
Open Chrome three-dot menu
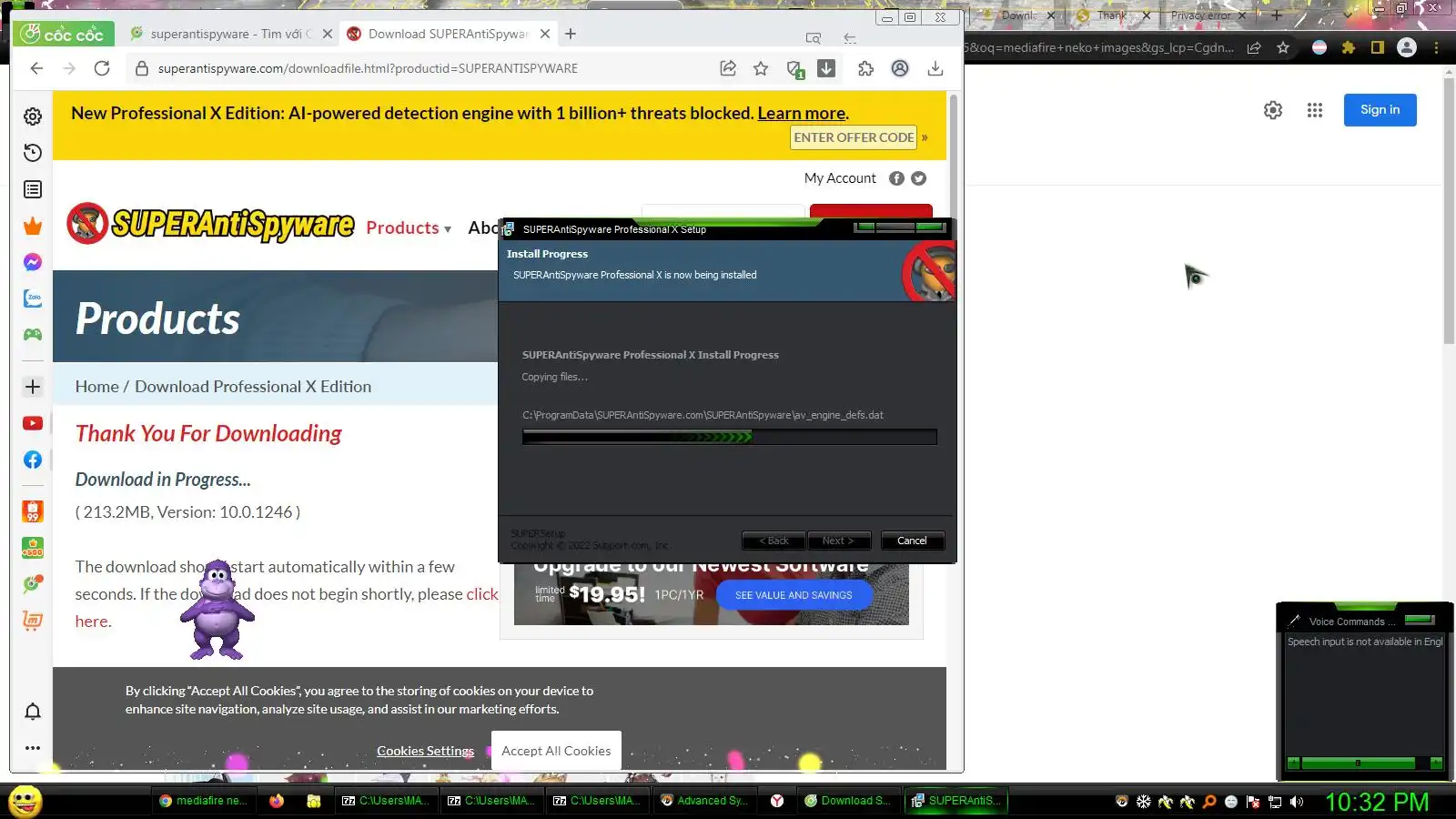click(x=1437, y=47)
